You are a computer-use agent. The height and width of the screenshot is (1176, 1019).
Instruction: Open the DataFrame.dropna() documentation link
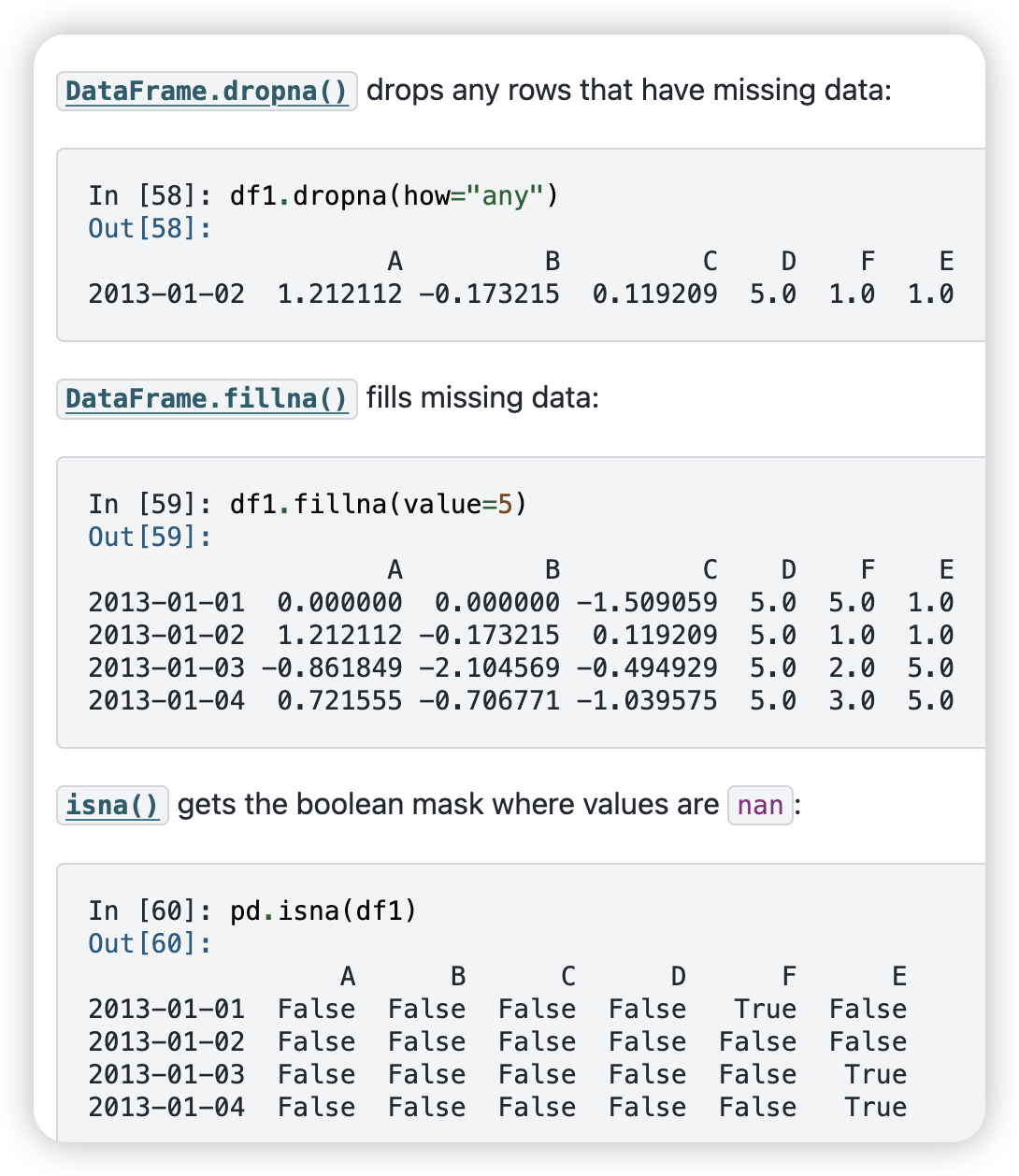click(x=207, y=91)
